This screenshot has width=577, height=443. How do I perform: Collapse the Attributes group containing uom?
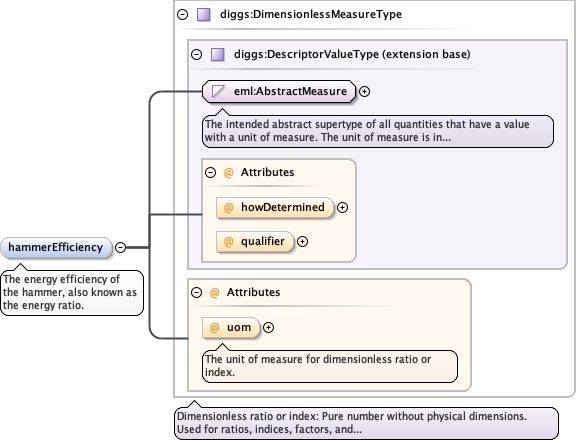tap(197, 293)
